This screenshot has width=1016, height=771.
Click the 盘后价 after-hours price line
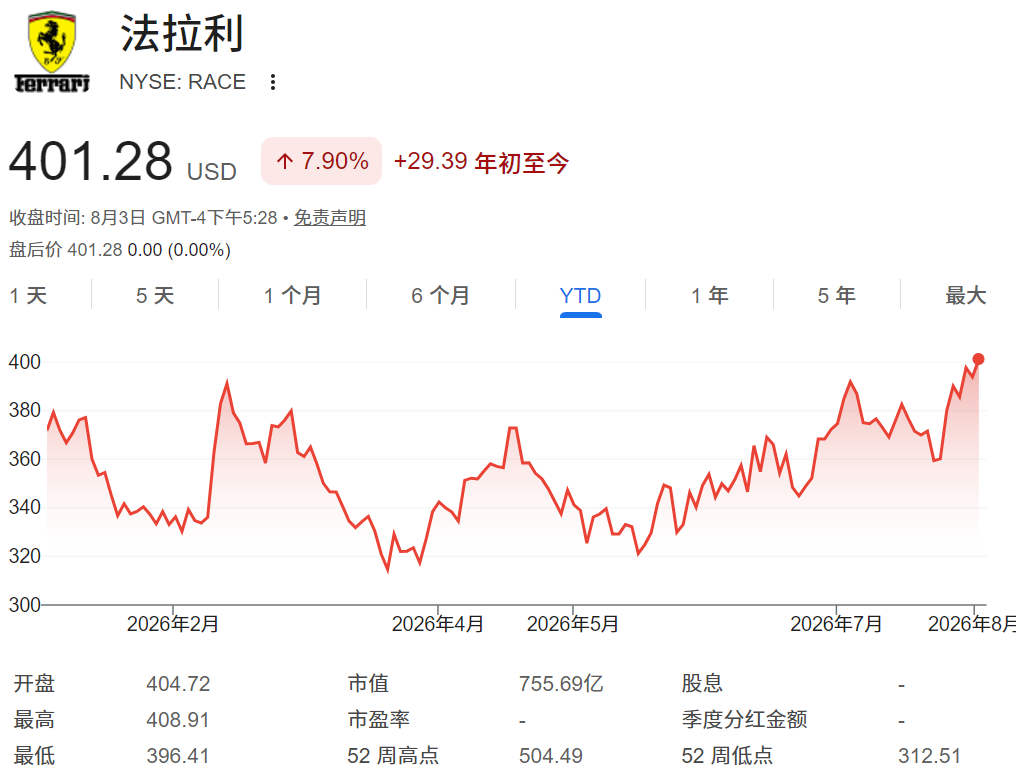click(x=120, y=250)
